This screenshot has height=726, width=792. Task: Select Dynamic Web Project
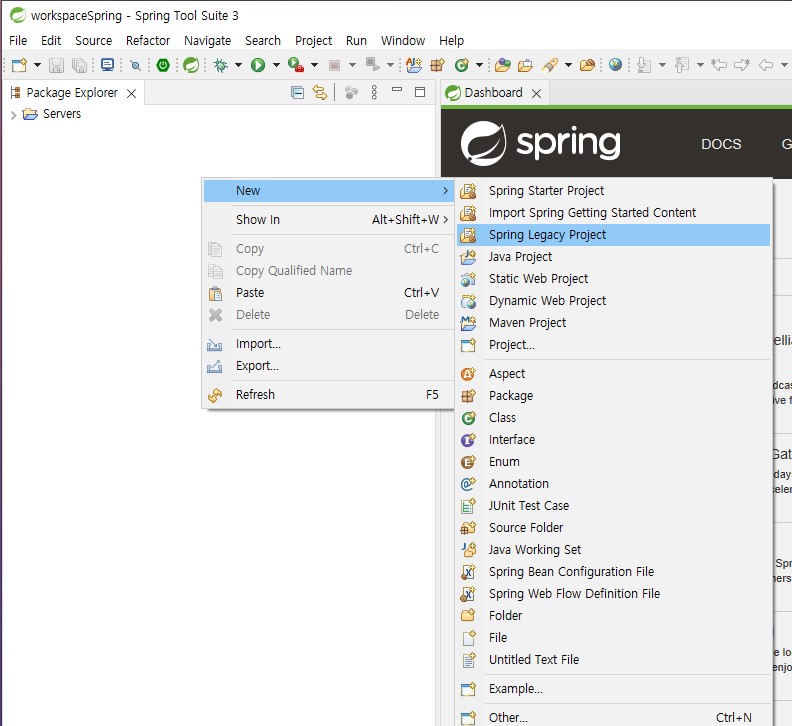pos(613,301)
